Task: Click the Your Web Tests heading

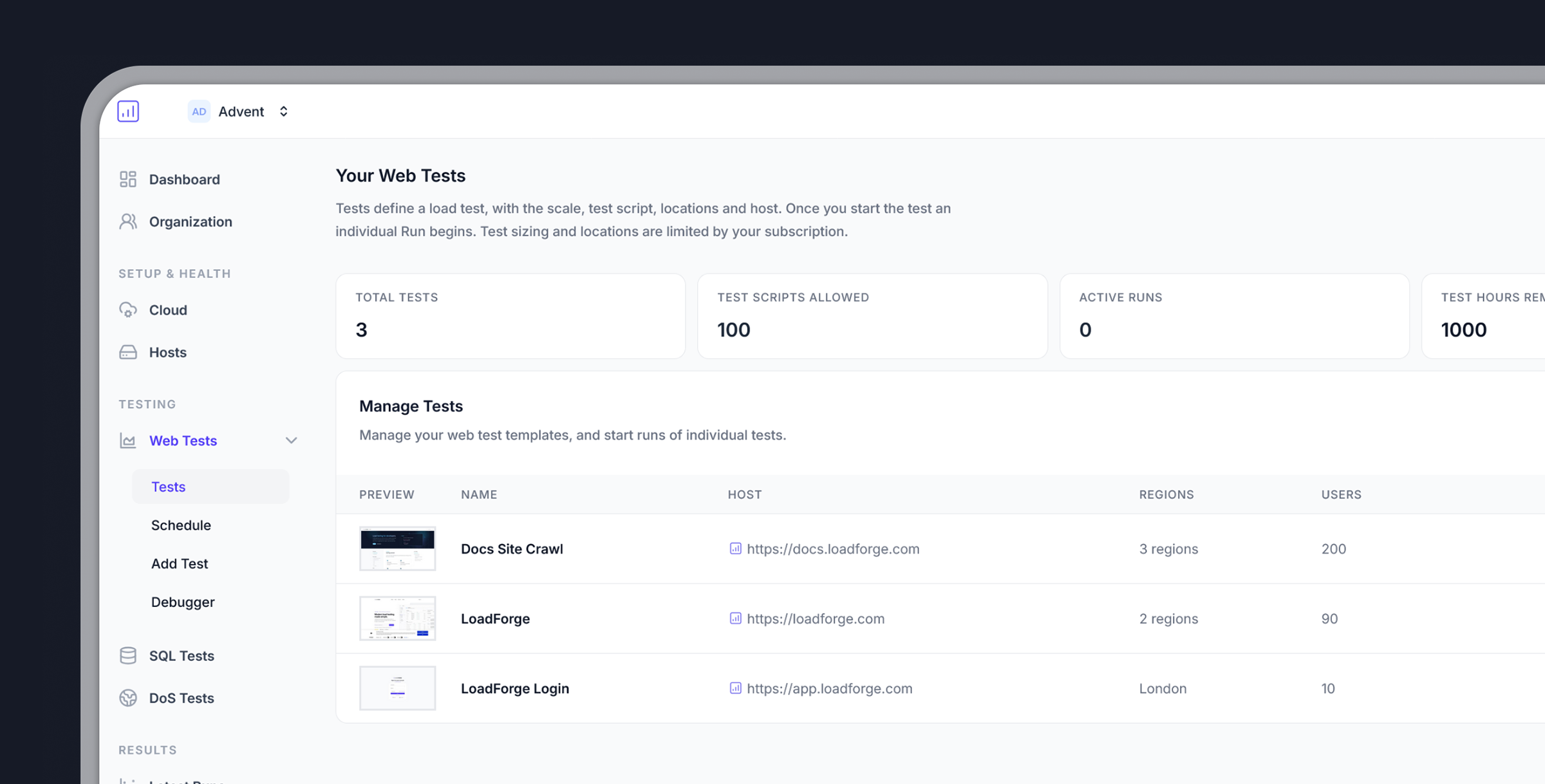Action: (400, 176)
